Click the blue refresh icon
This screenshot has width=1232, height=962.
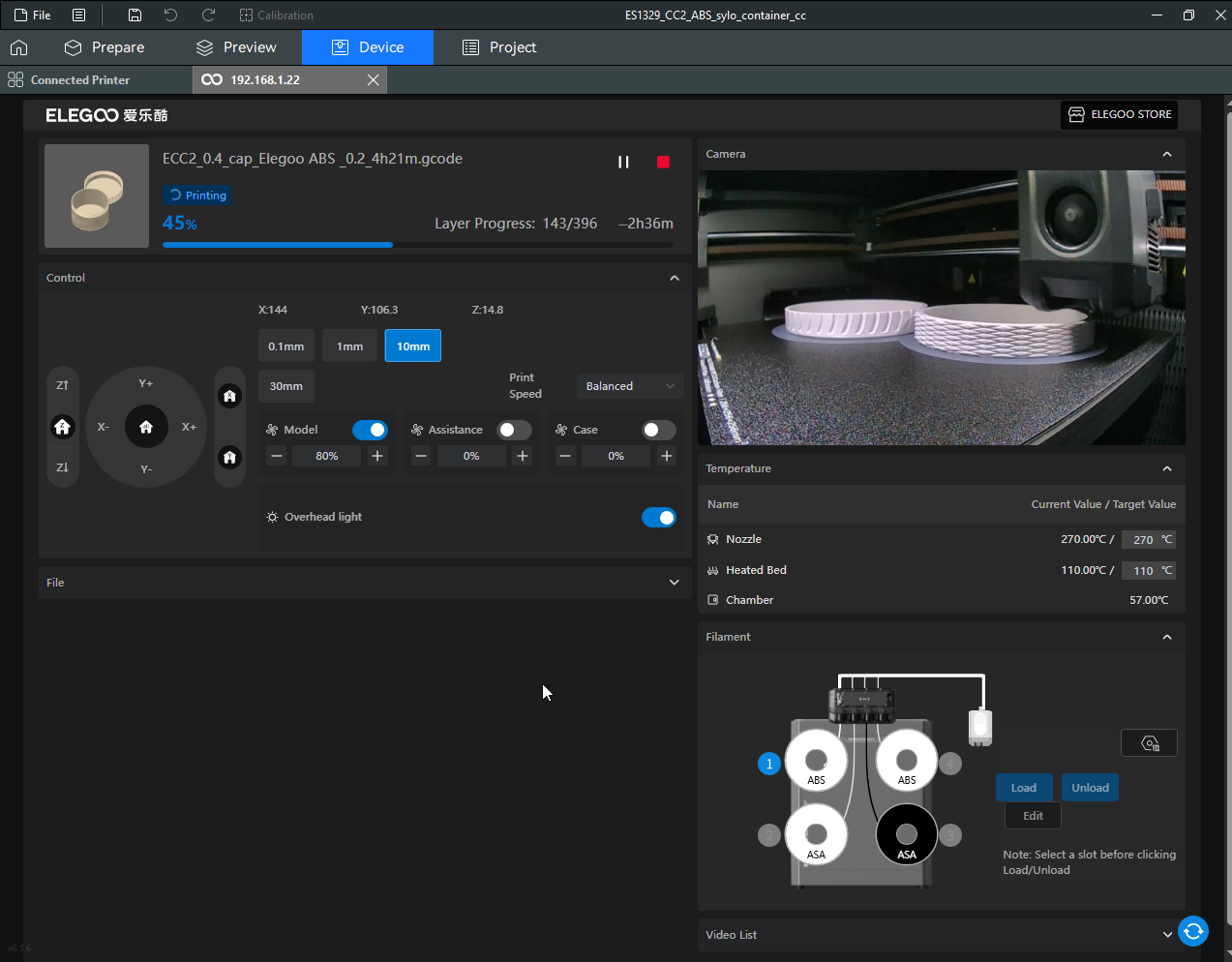pos(1193,931)
